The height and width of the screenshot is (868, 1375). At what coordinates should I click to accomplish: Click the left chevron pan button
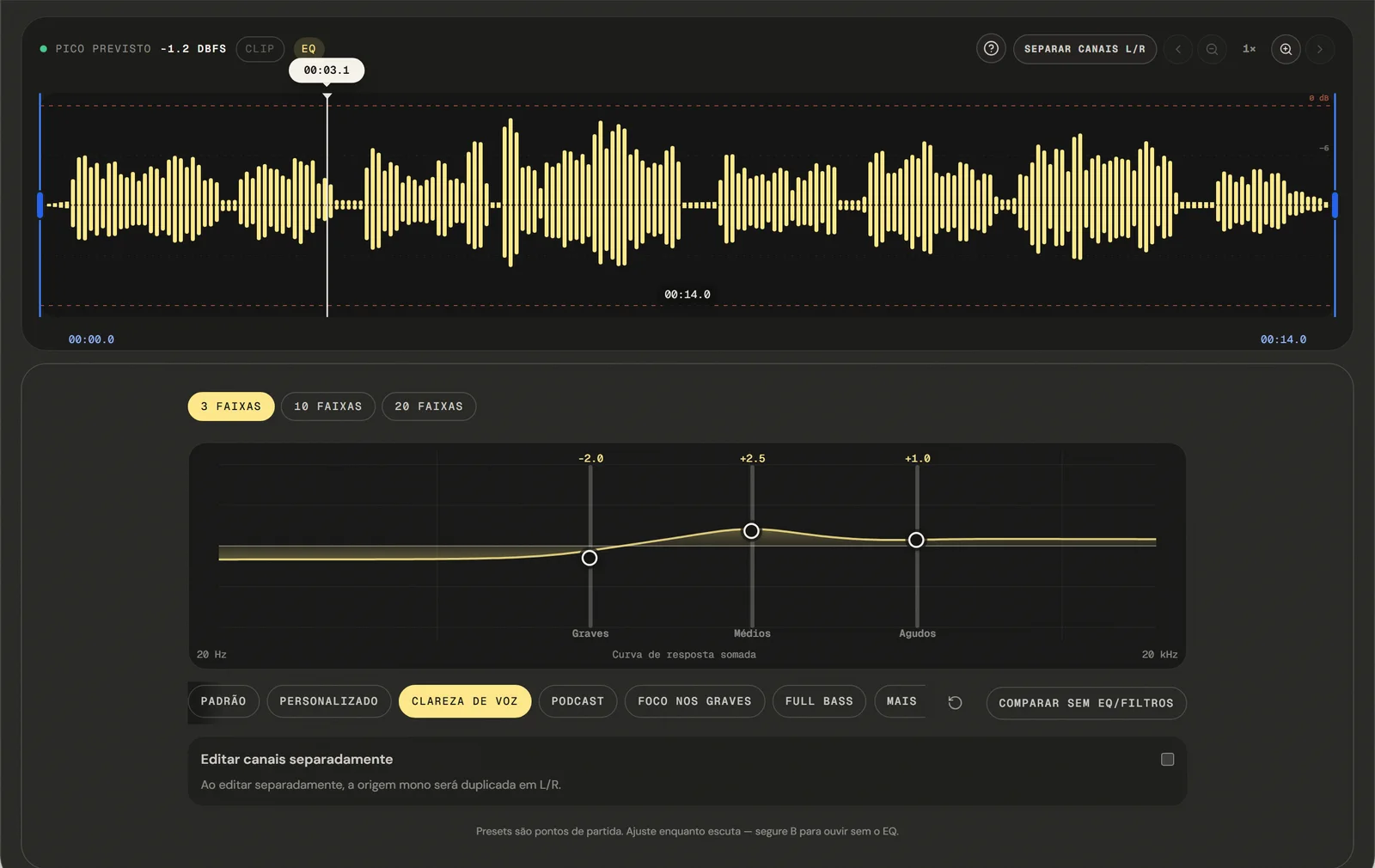[x=1178, y=49]
